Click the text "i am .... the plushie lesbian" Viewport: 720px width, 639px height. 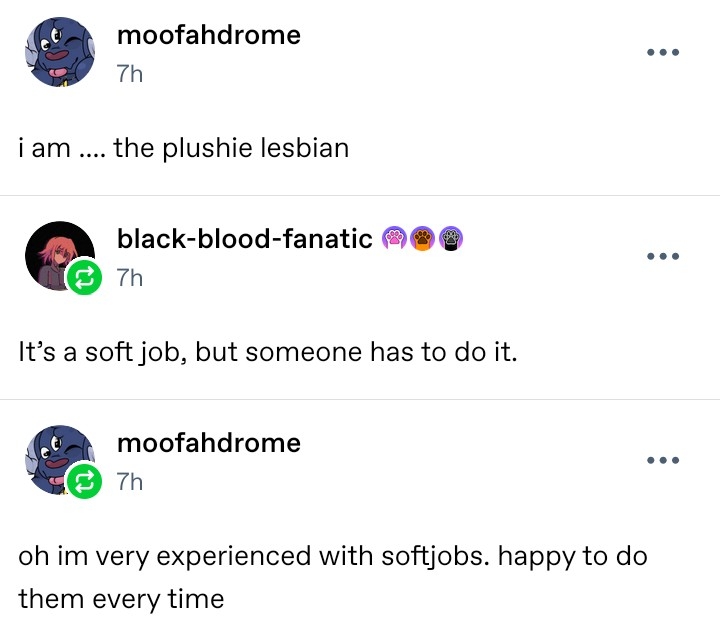tap(184, 149)
